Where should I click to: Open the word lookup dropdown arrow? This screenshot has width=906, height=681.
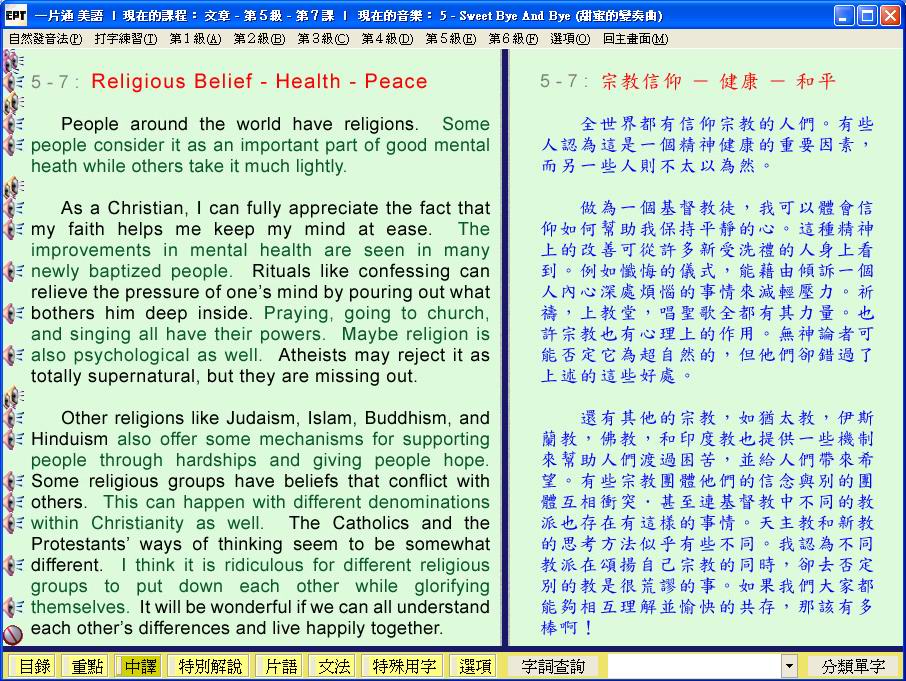coord(789,666)
